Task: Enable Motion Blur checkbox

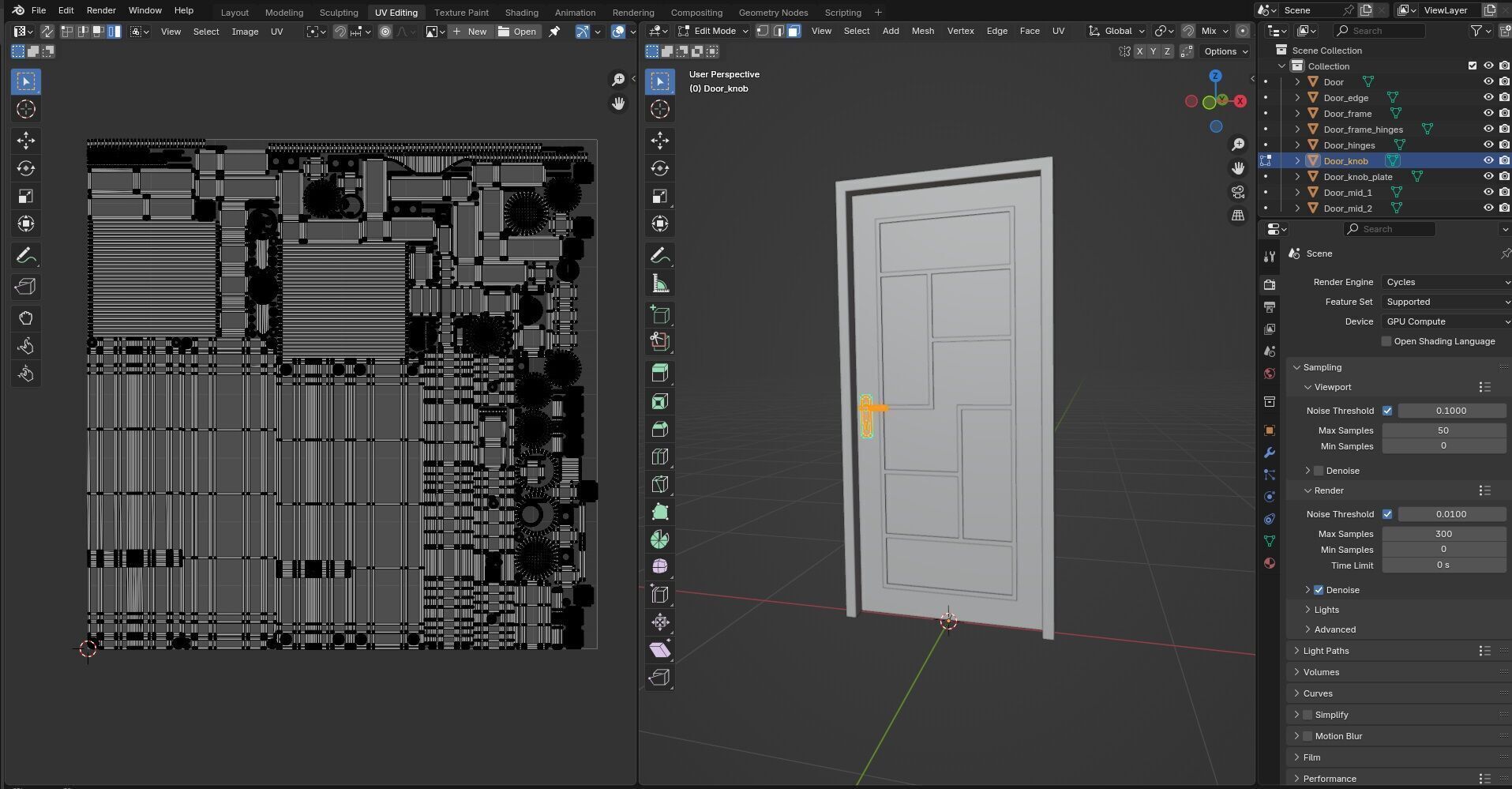Action: 1308,736
